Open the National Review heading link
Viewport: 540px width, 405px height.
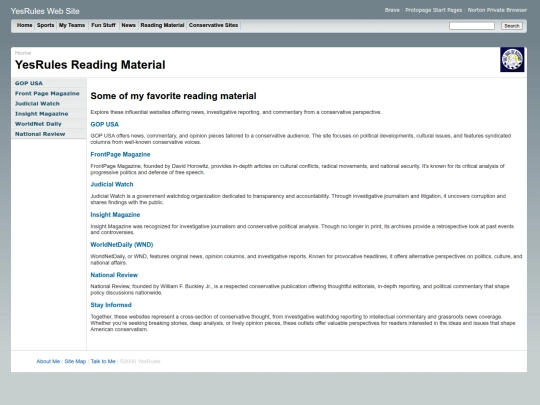(x=114, y=275)
